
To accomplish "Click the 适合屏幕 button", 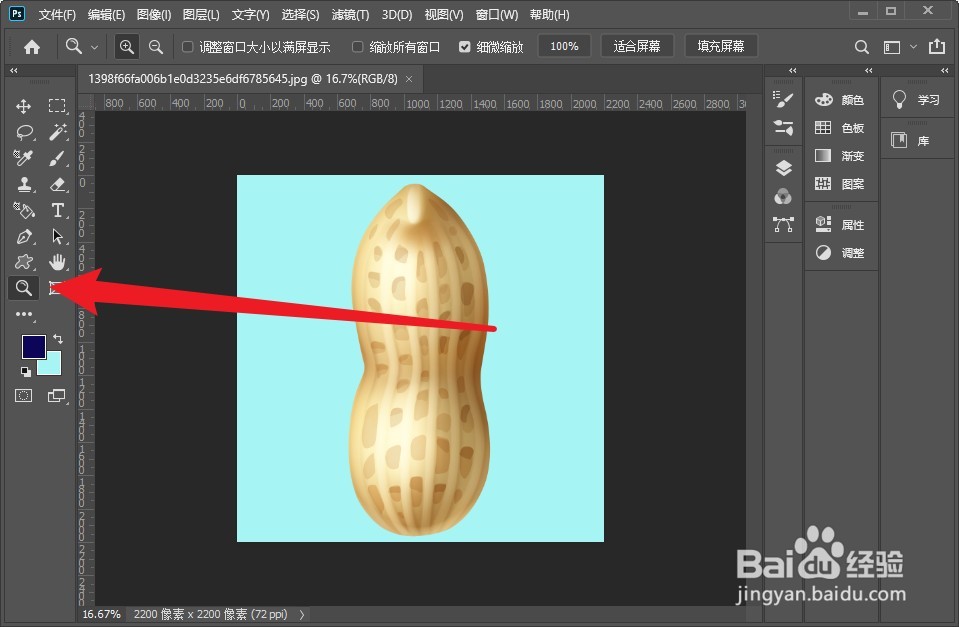I will [637, 45].
